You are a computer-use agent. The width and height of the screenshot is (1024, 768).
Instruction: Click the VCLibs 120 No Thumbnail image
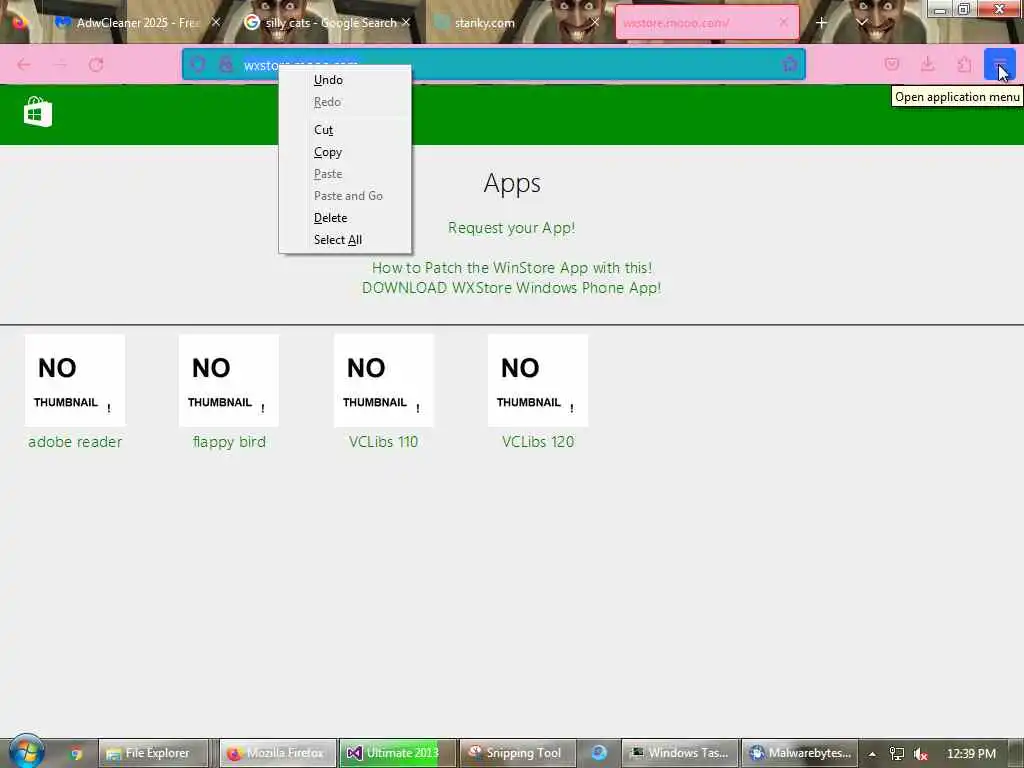tap(537, 381)
